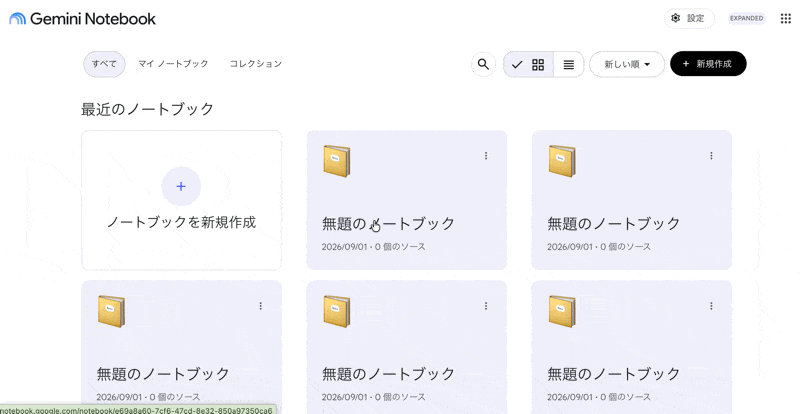800x414 pixels.
Task: Select the コレクション tab
Action: (256, 64)
